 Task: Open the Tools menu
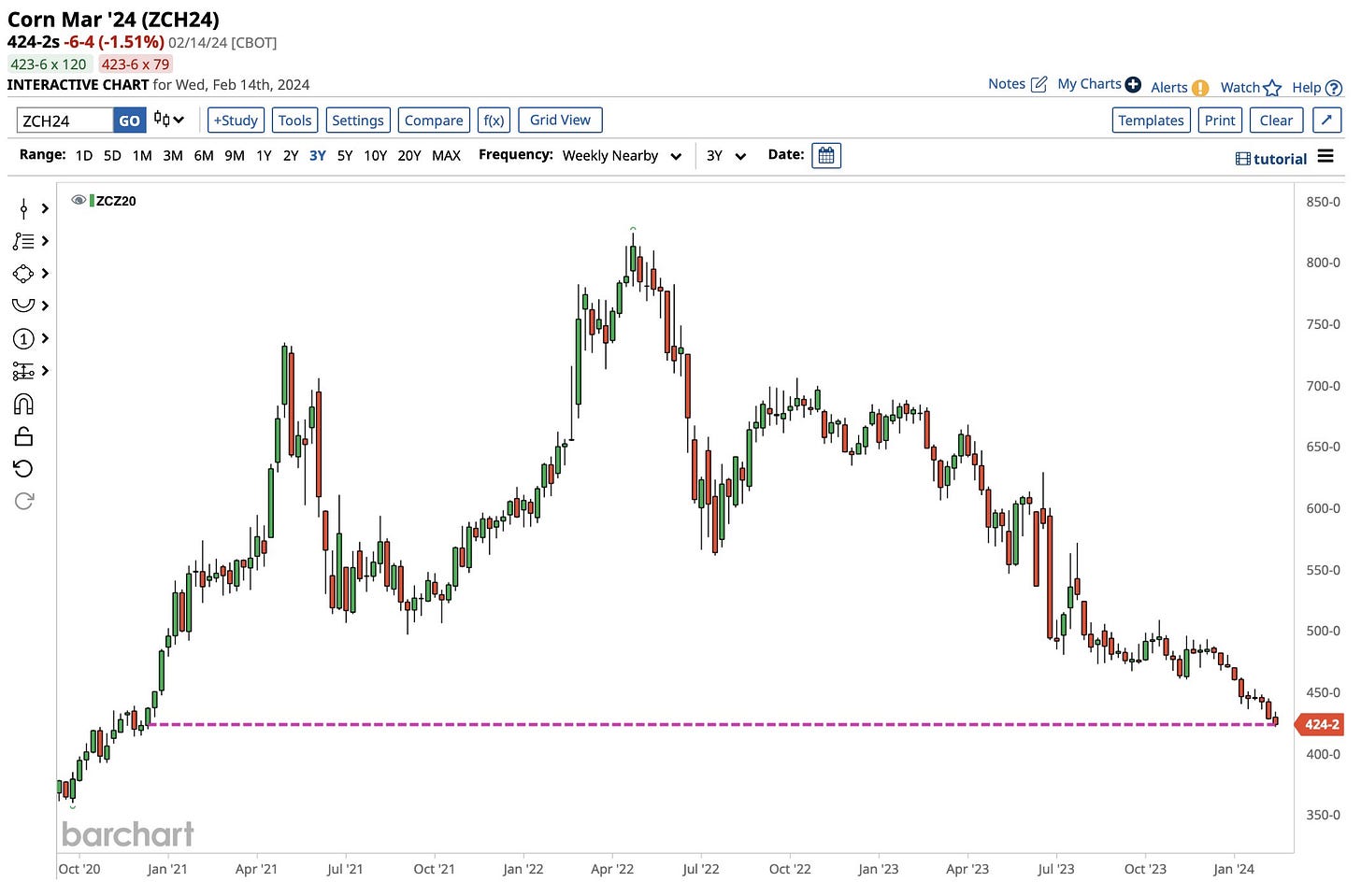294,121
